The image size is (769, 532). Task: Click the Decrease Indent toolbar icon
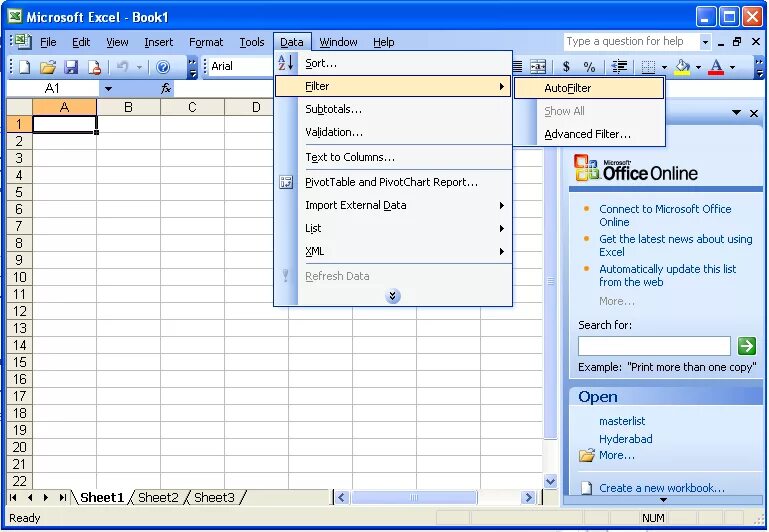coord(620,66)
